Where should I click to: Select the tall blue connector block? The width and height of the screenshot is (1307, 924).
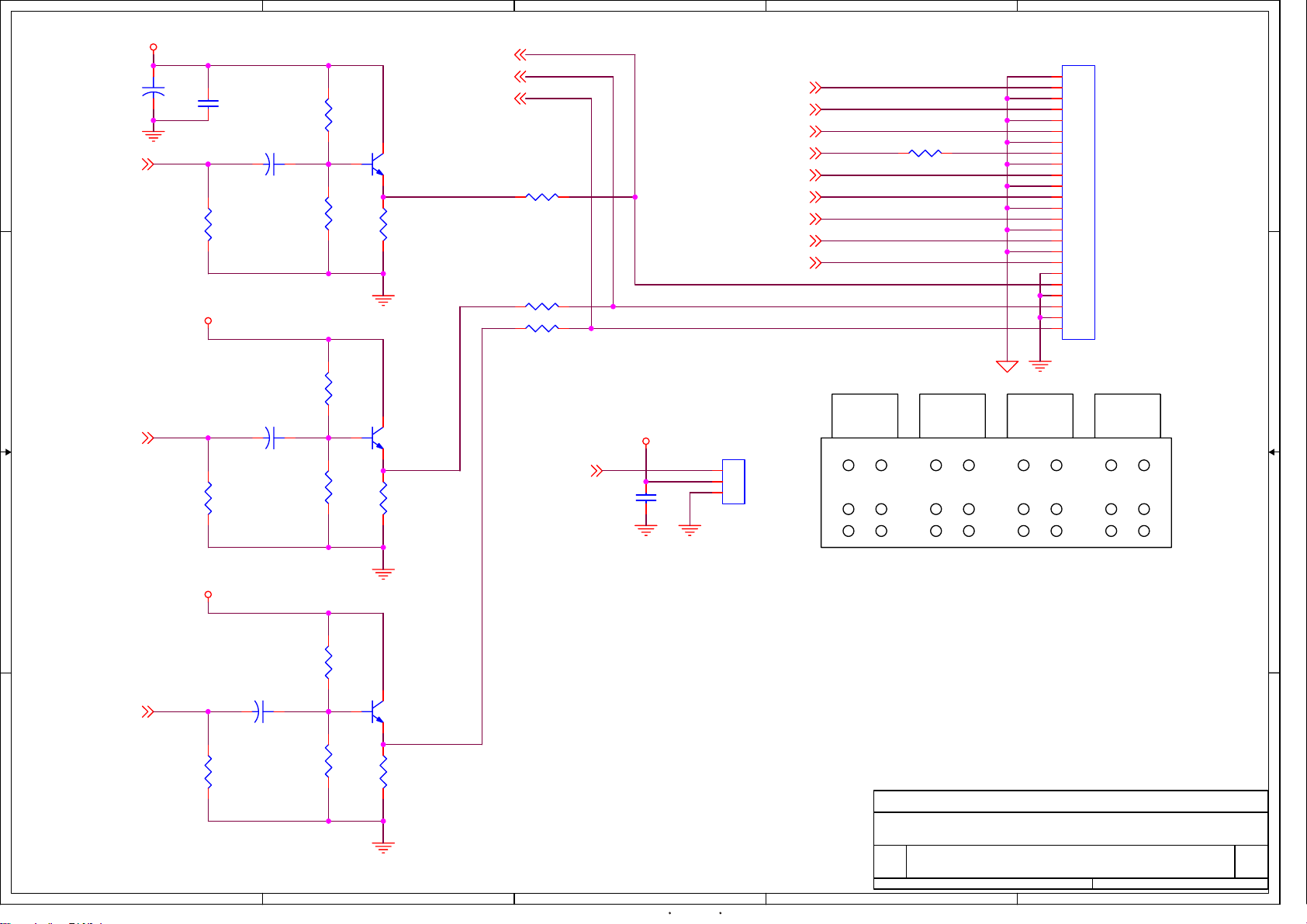click(1078, 202)
